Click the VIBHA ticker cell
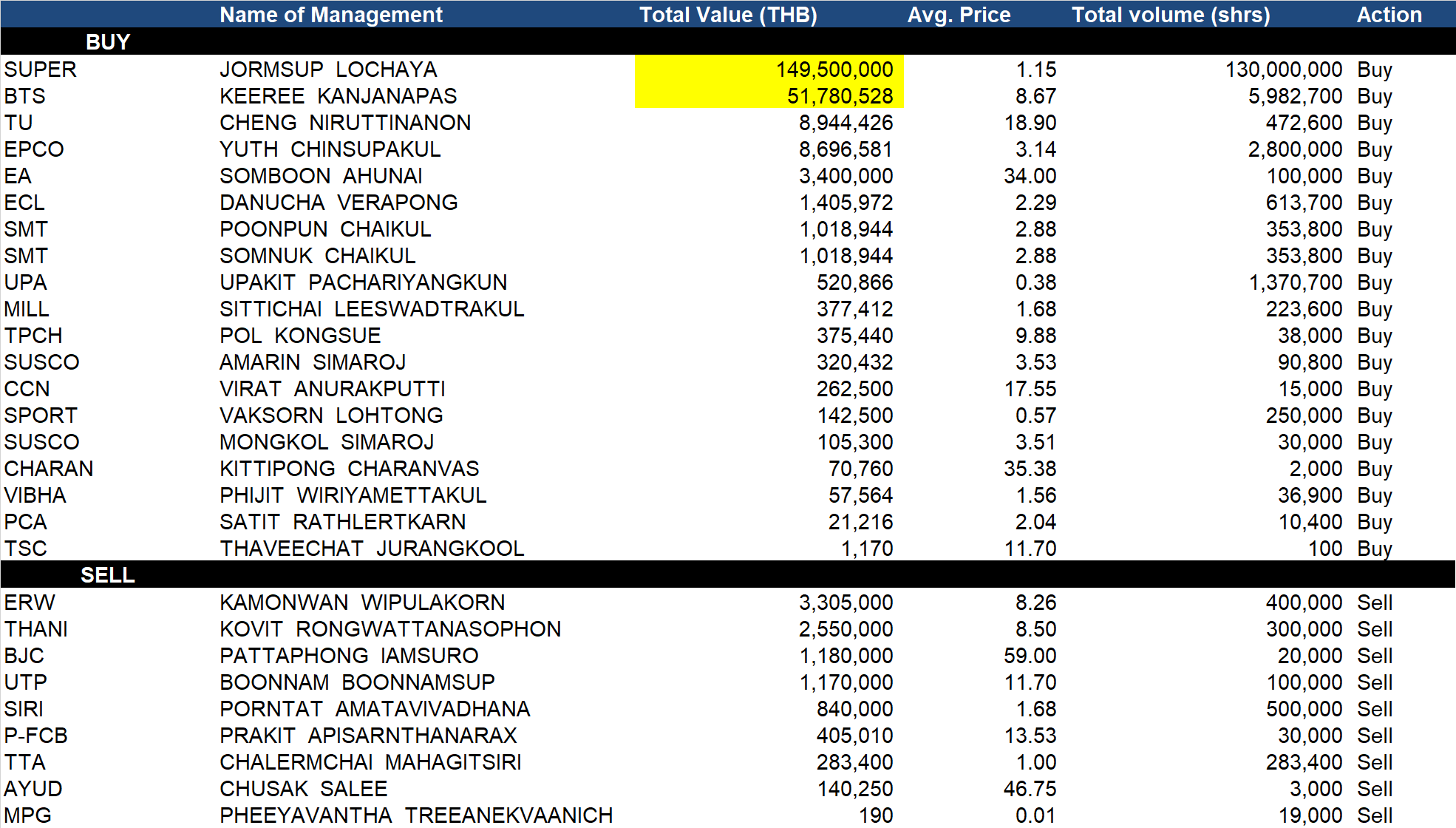The height and width of the screenshot is (828, 1456). (x=35, y=495)
